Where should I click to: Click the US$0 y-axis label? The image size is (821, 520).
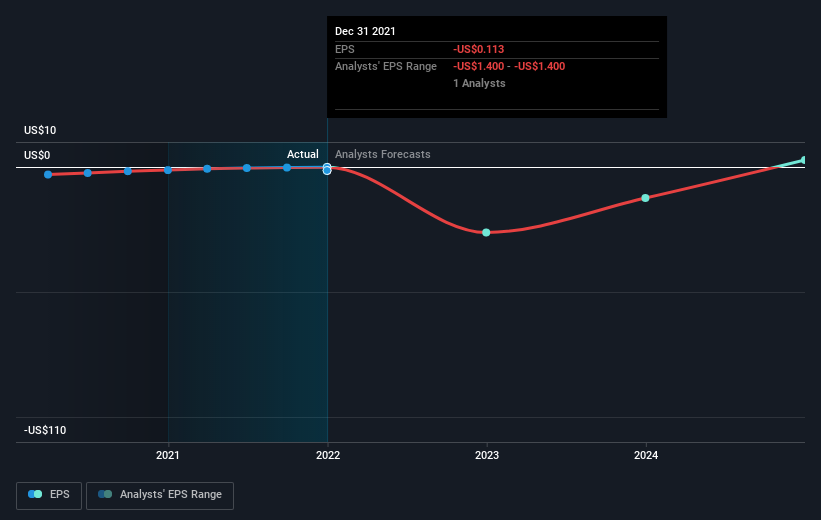(37, 156)
